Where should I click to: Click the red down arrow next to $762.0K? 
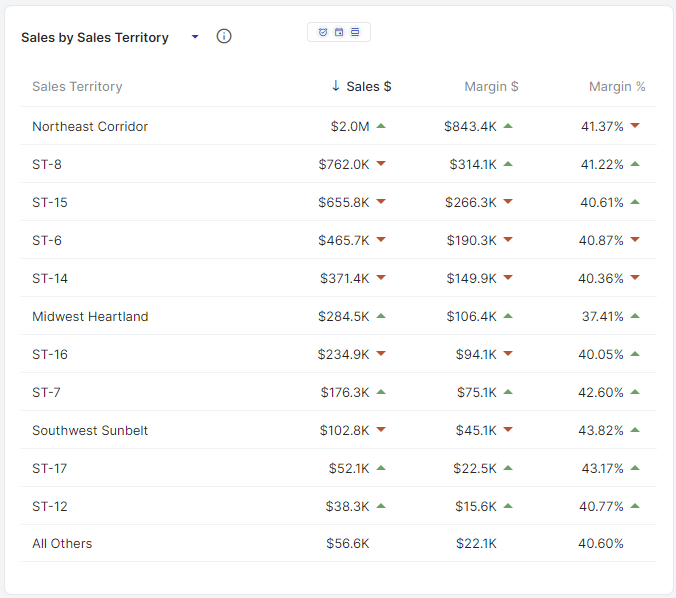coord(381,164)
